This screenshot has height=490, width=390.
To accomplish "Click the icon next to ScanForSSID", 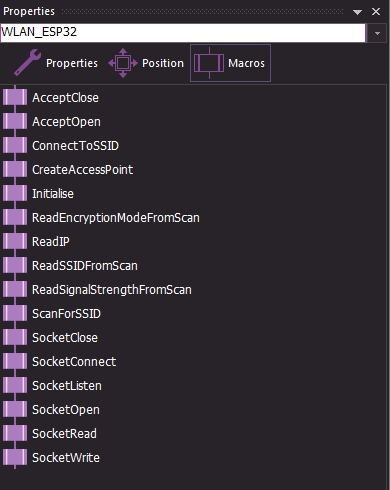I will [x=15, y=314].
